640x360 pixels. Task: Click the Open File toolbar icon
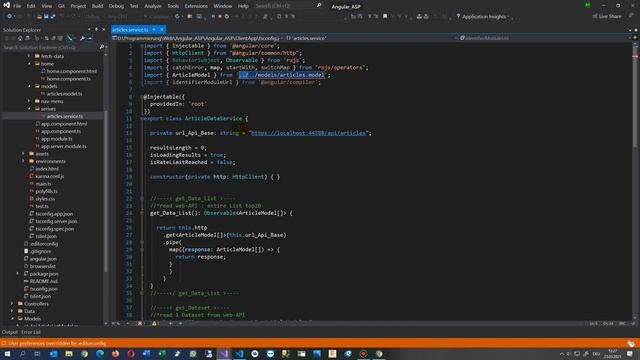(39, 16)
